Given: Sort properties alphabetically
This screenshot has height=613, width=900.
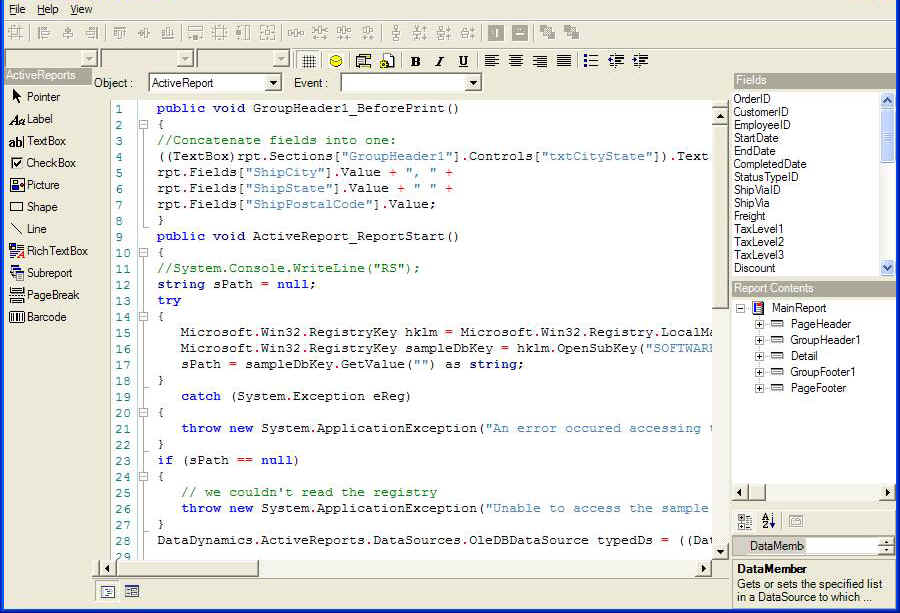Looking at the screenshot, I should tap(768, 521).
